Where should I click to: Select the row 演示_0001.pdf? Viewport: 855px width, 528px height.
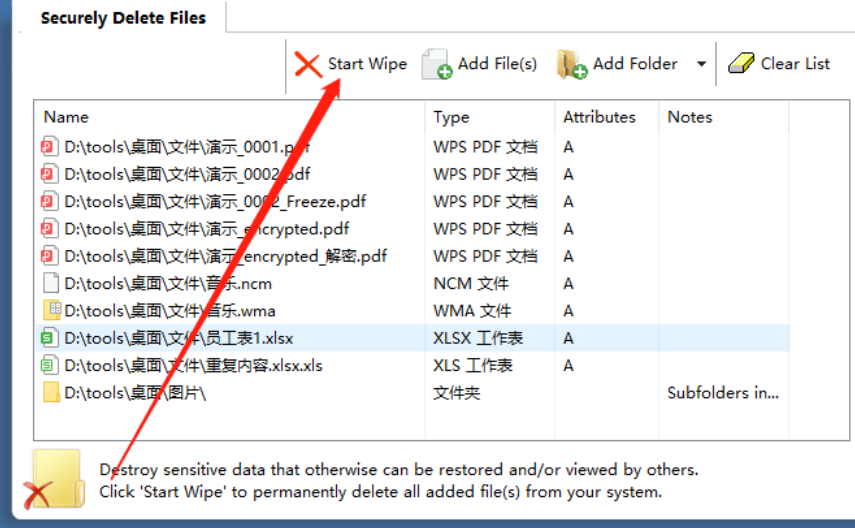pos(412,147)
